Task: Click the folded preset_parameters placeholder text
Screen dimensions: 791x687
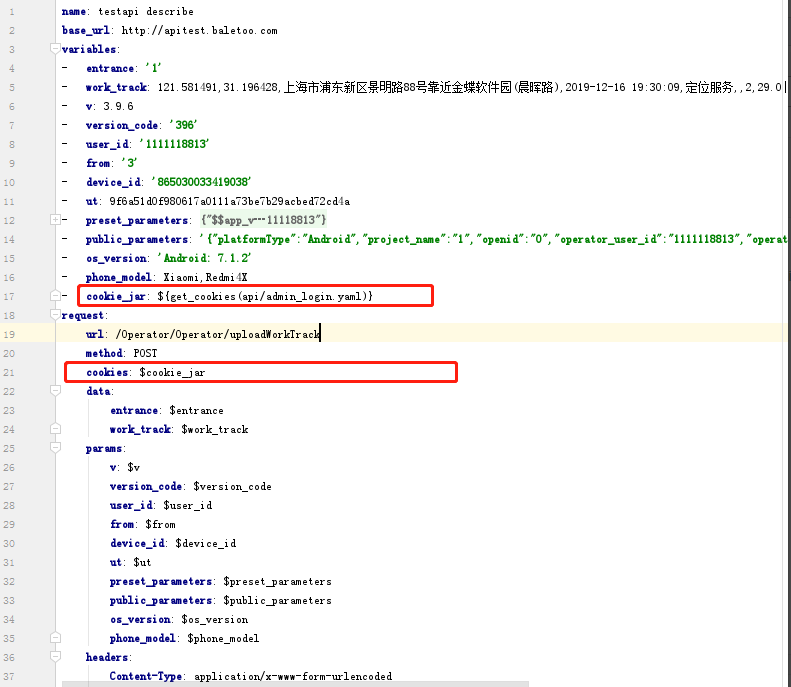Action: (263, 220)
